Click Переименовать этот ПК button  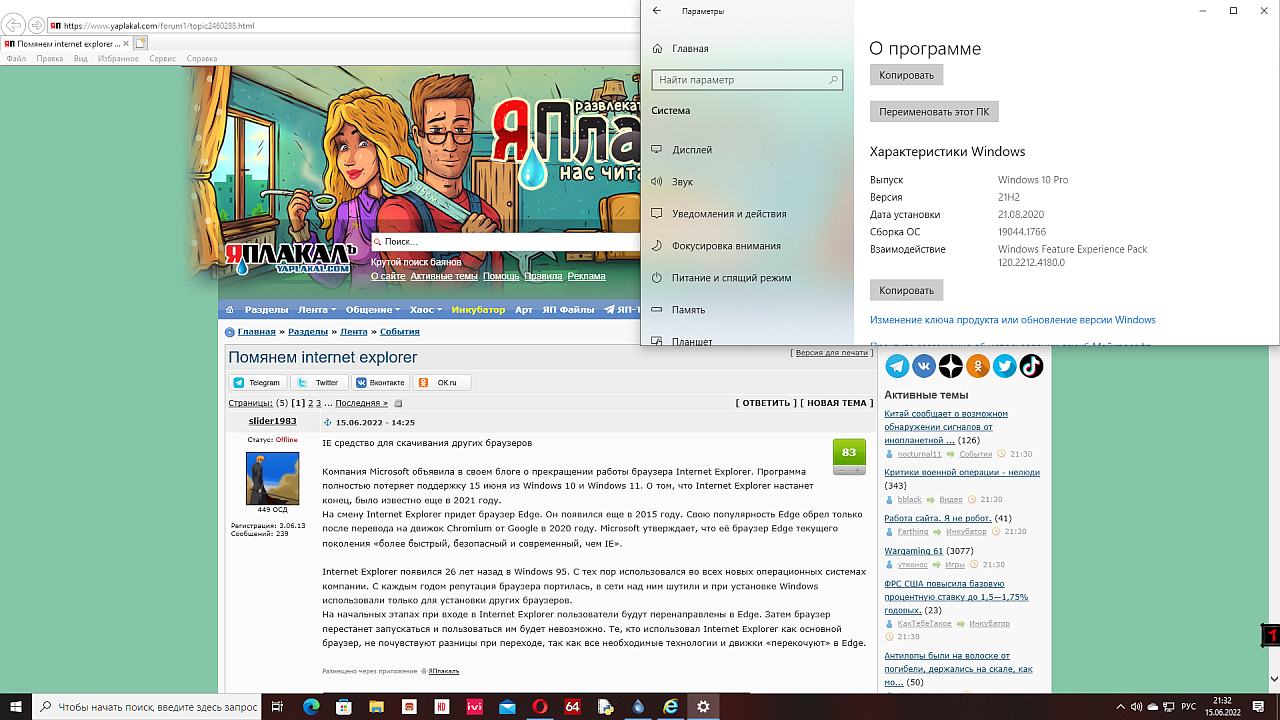click(934, 112)
